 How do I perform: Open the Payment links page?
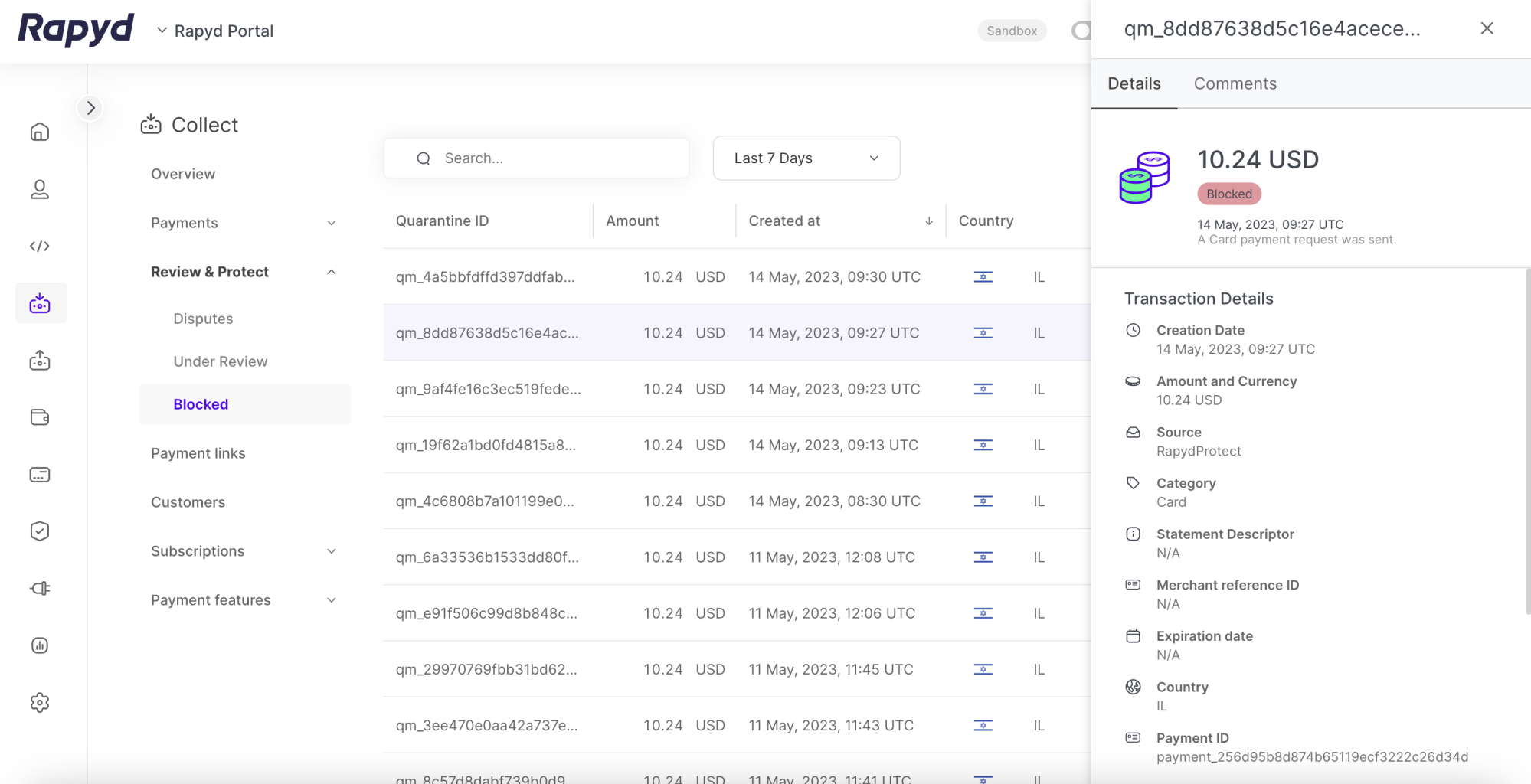[198, 453]
